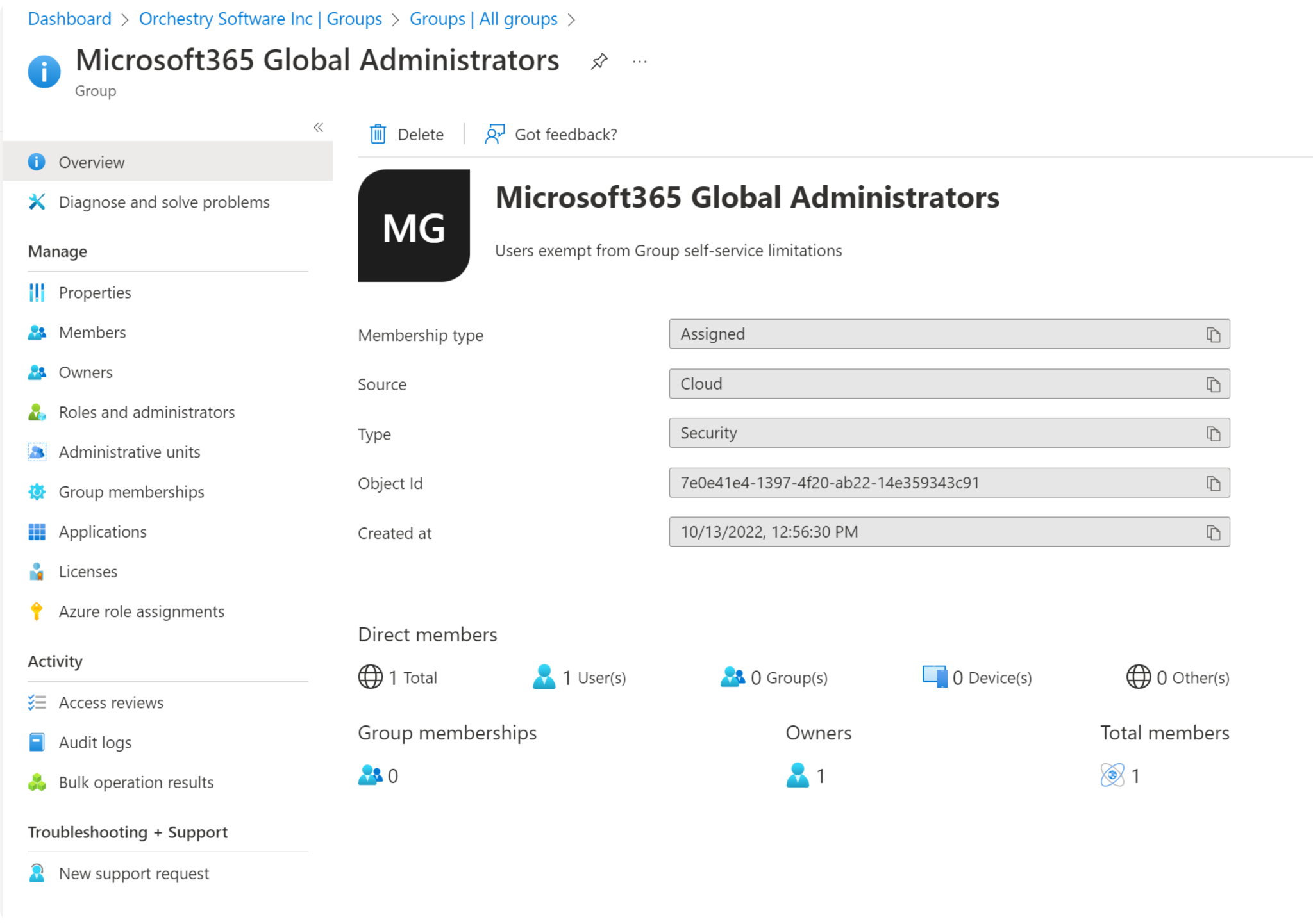Copy the Created at timestamp
The image size is (1313, 924).
(x=1214, y=532)
